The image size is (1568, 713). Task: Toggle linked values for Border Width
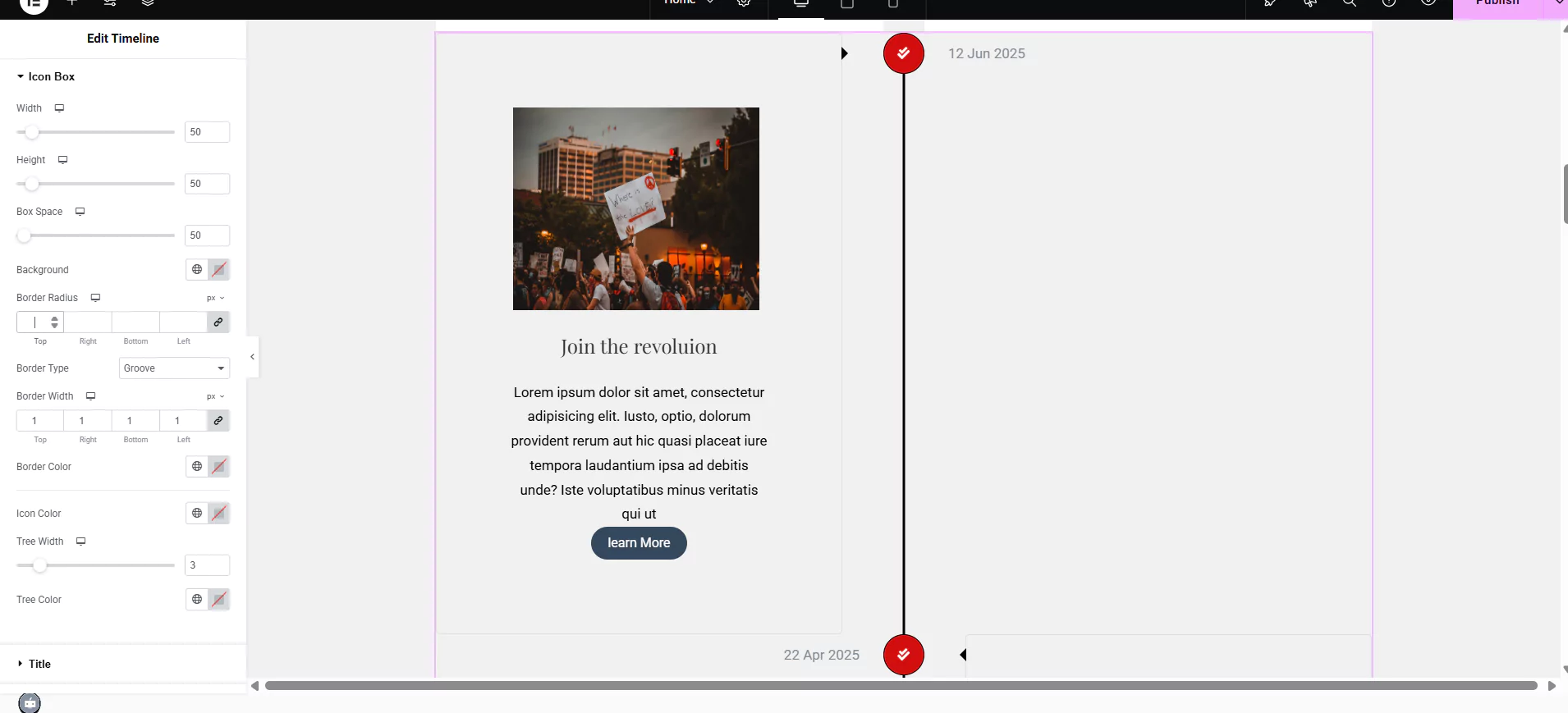point(218,421)
